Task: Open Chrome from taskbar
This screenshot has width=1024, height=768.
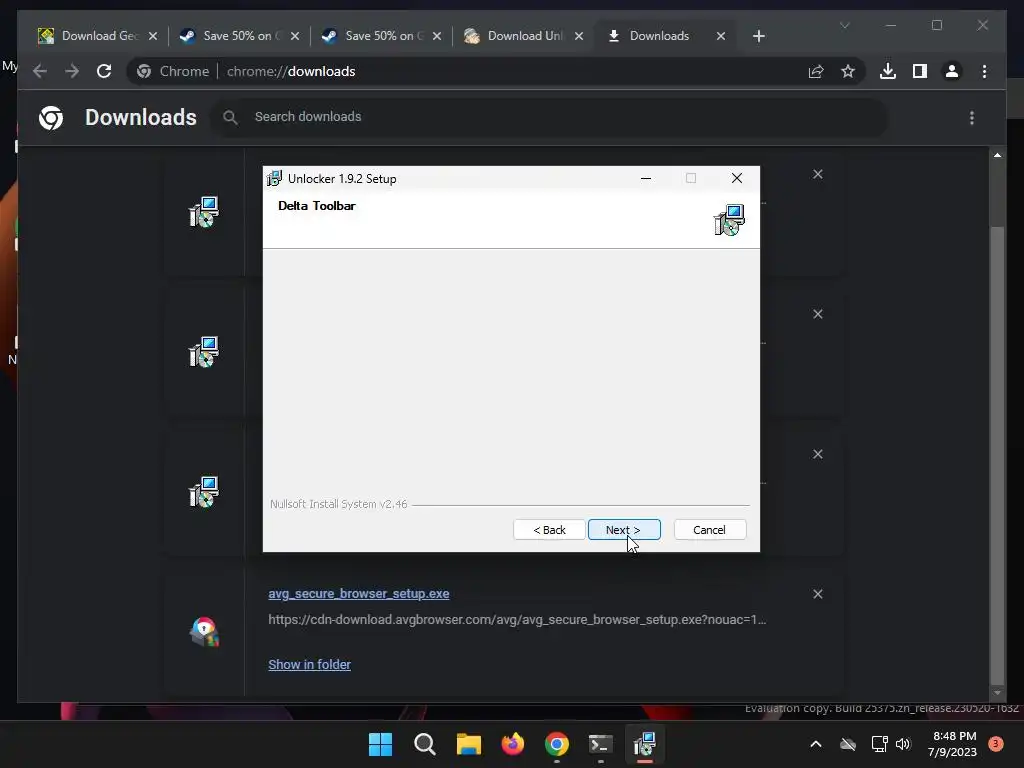Action: click(x=556, y=744)
